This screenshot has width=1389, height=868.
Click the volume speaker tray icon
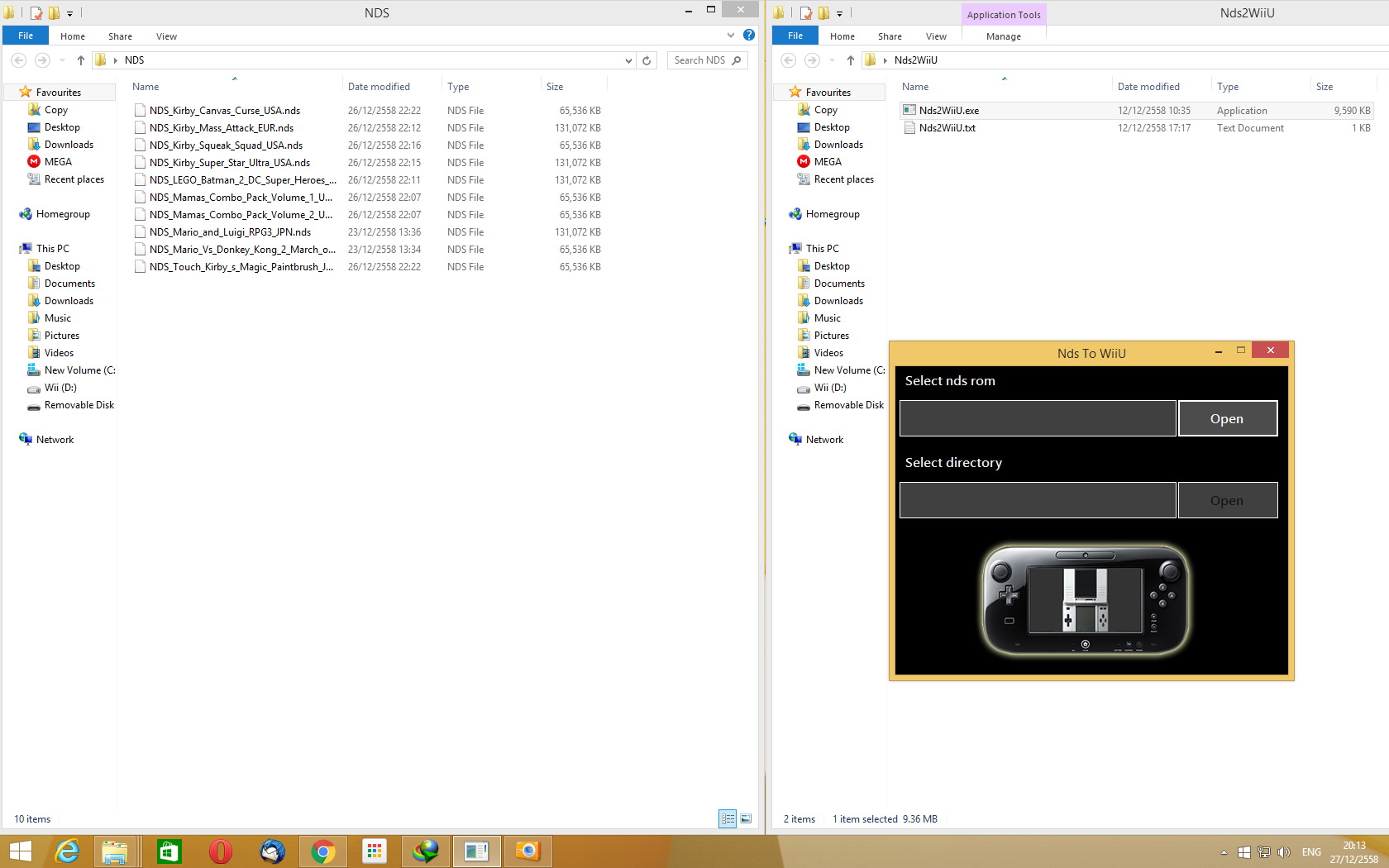click(1283, 852)
